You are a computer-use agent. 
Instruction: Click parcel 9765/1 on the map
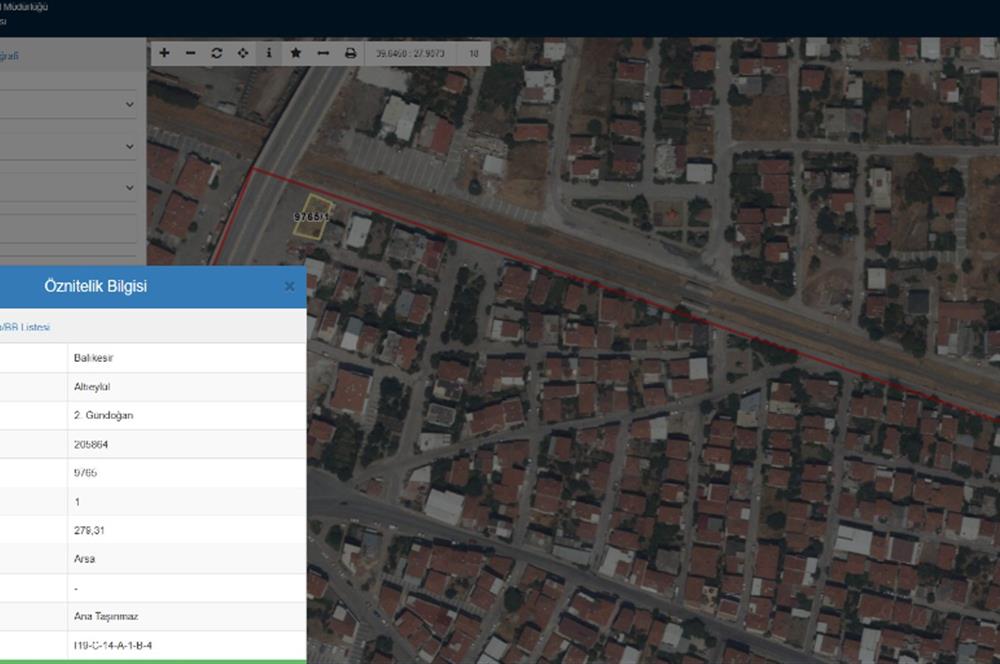pyautogui.click(x=313, y=218)
